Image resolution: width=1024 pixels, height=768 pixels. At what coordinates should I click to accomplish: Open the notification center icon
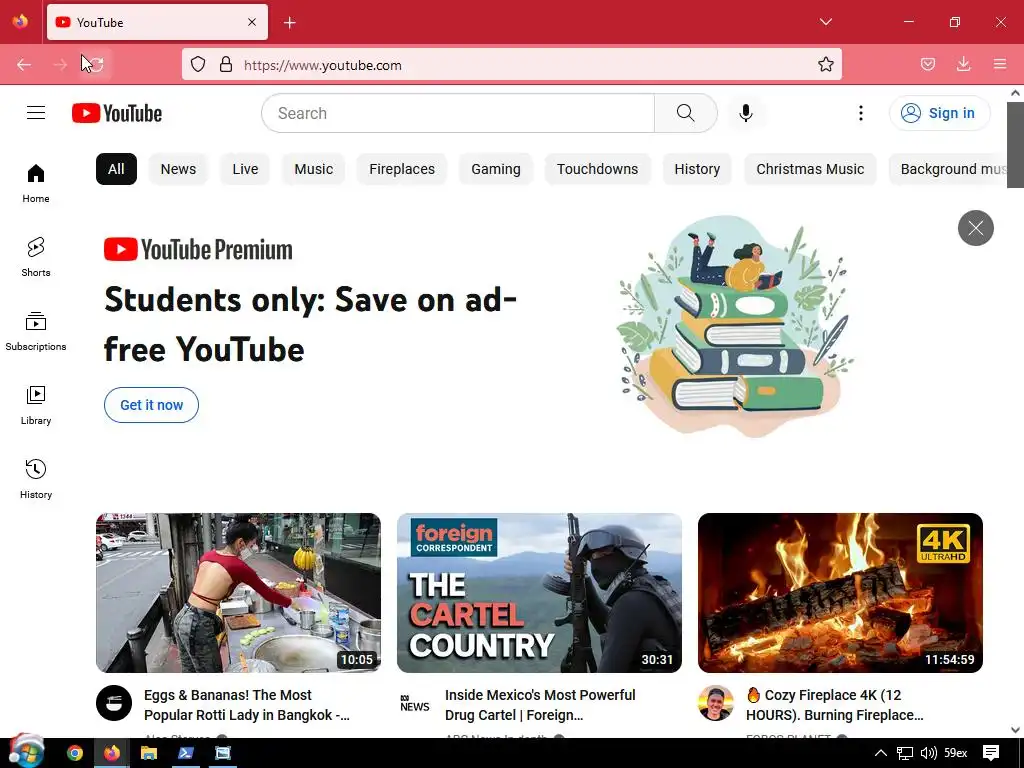[x=991, y=753]
